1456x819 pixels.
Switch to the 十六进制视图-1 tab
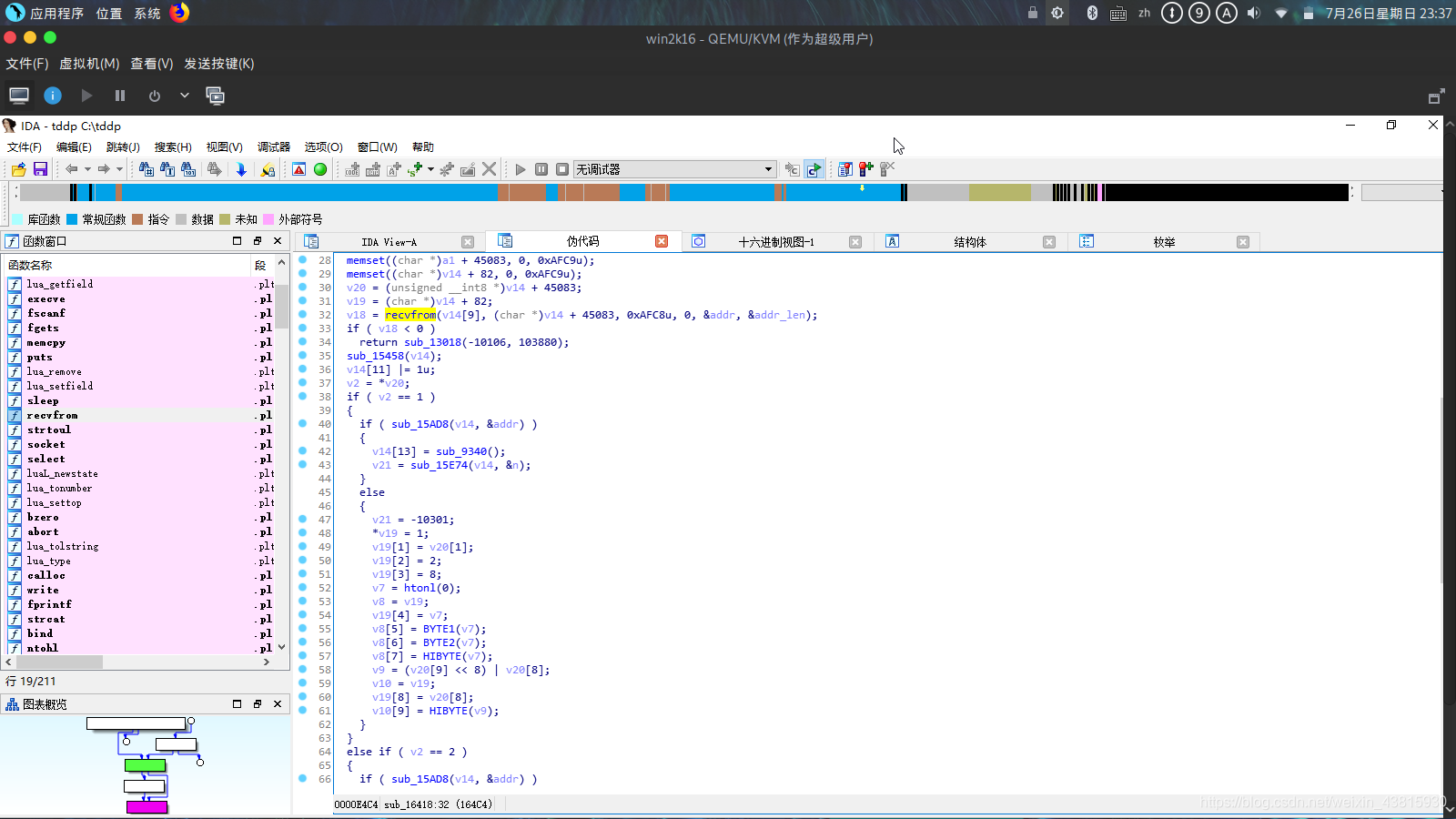coord(776,242)
